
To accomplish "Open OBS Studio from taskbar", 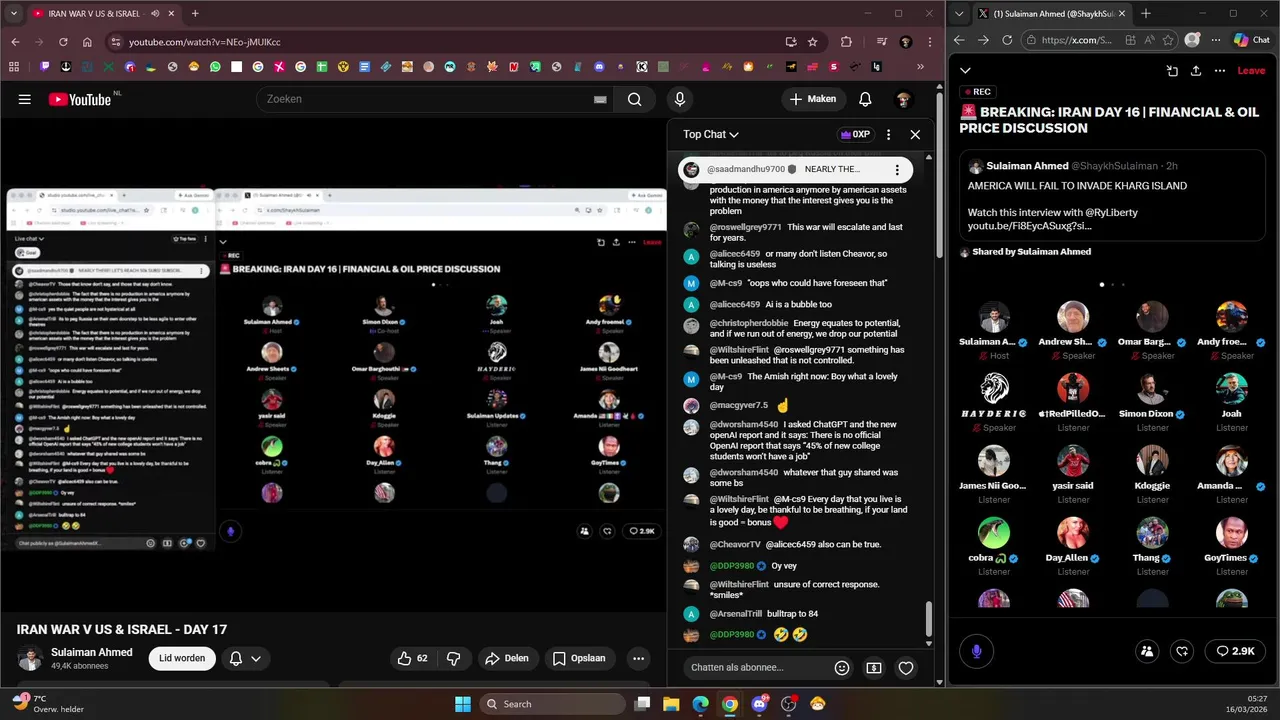I will pos(788,704).
